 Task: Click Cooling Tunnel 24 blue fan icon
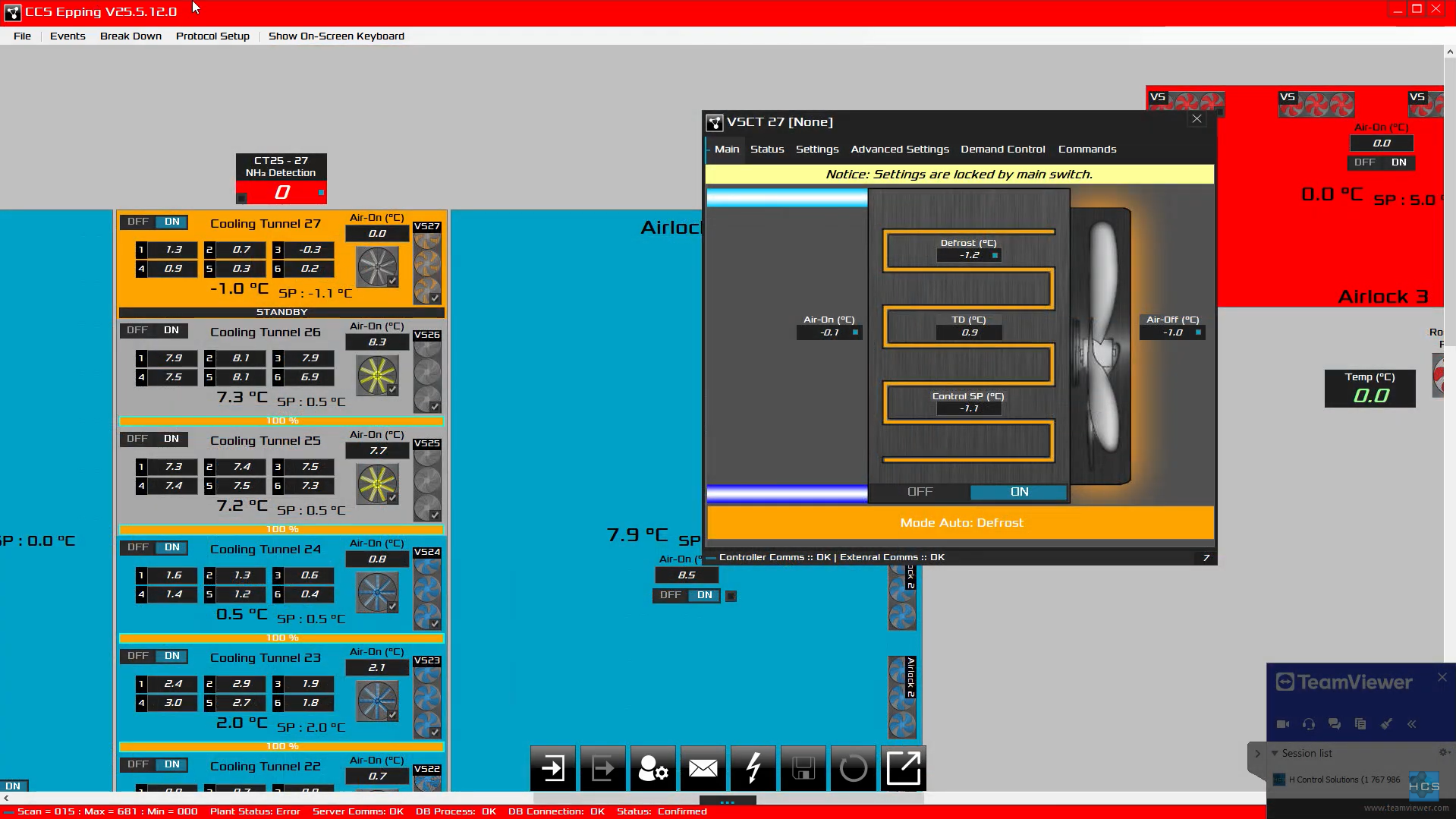coord(377,592)
